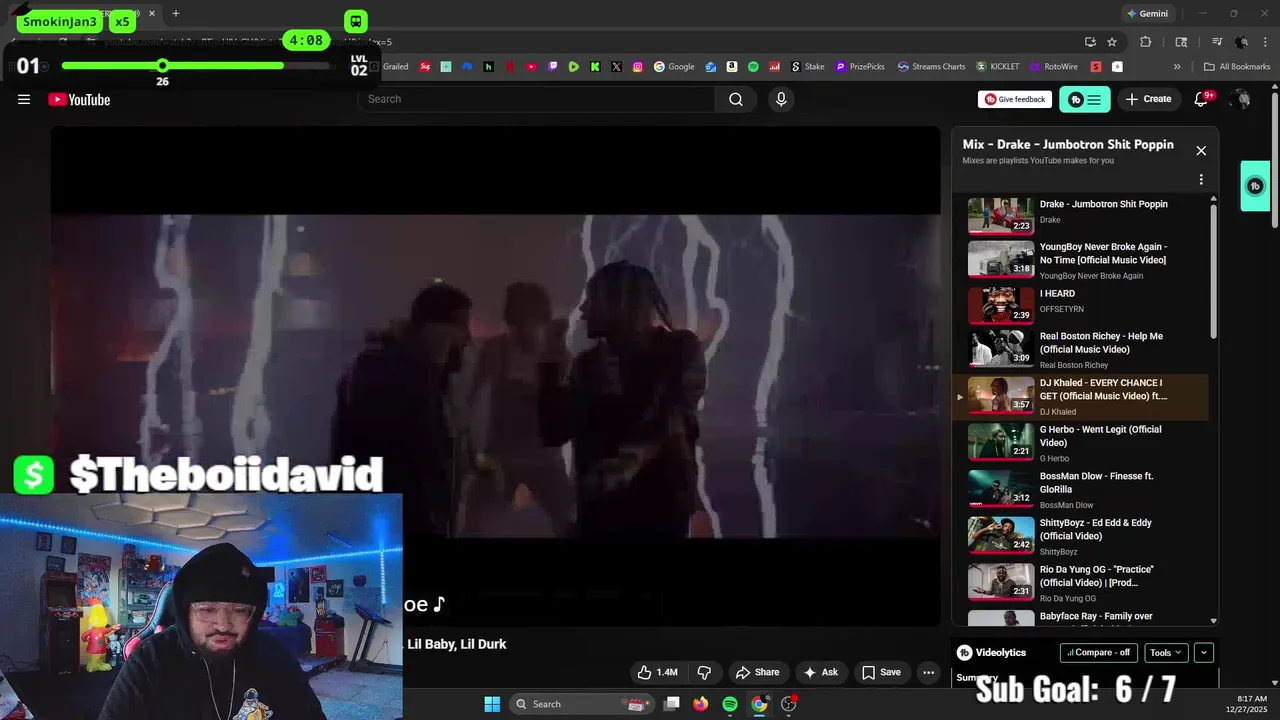Viewport: 1280px width, 720px height.
Task: Open the Spotify bookmark icon
Action: click(x=753, y=67)
